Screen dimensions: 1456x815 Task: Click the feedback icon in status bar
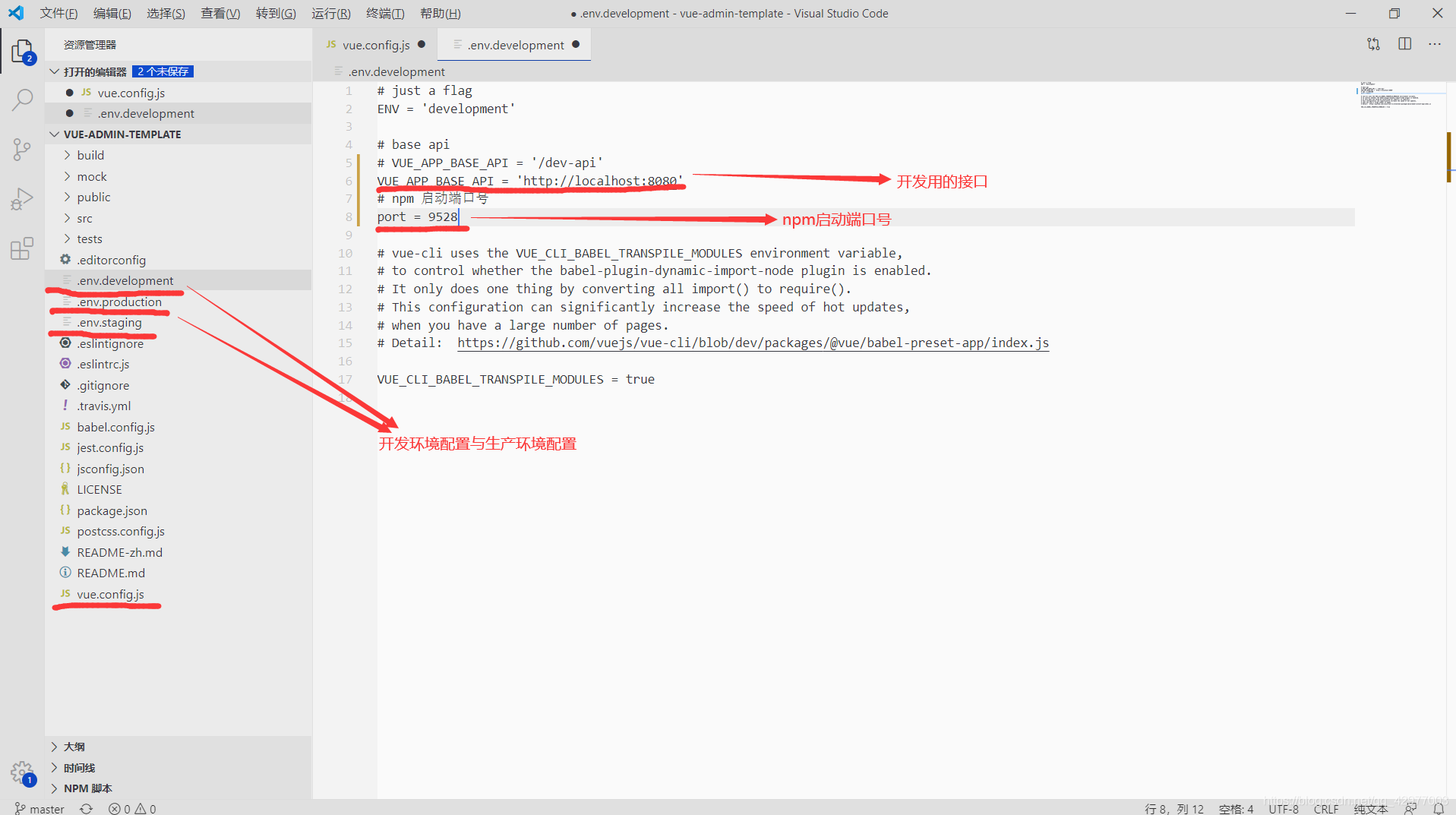click(x=1410, y=808)
